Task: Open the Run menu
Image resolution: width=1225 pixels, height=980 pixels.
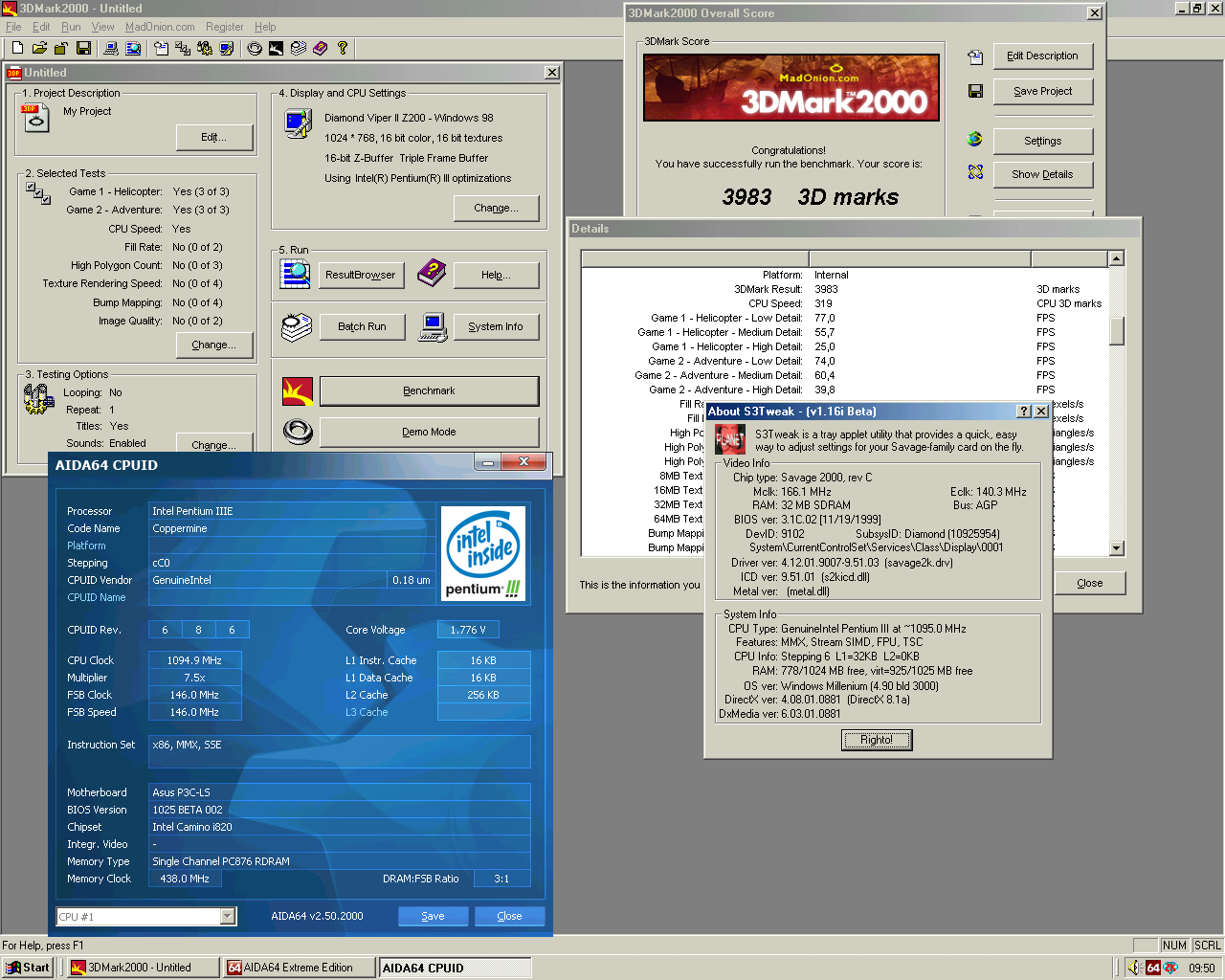Action: click(71, 27)
